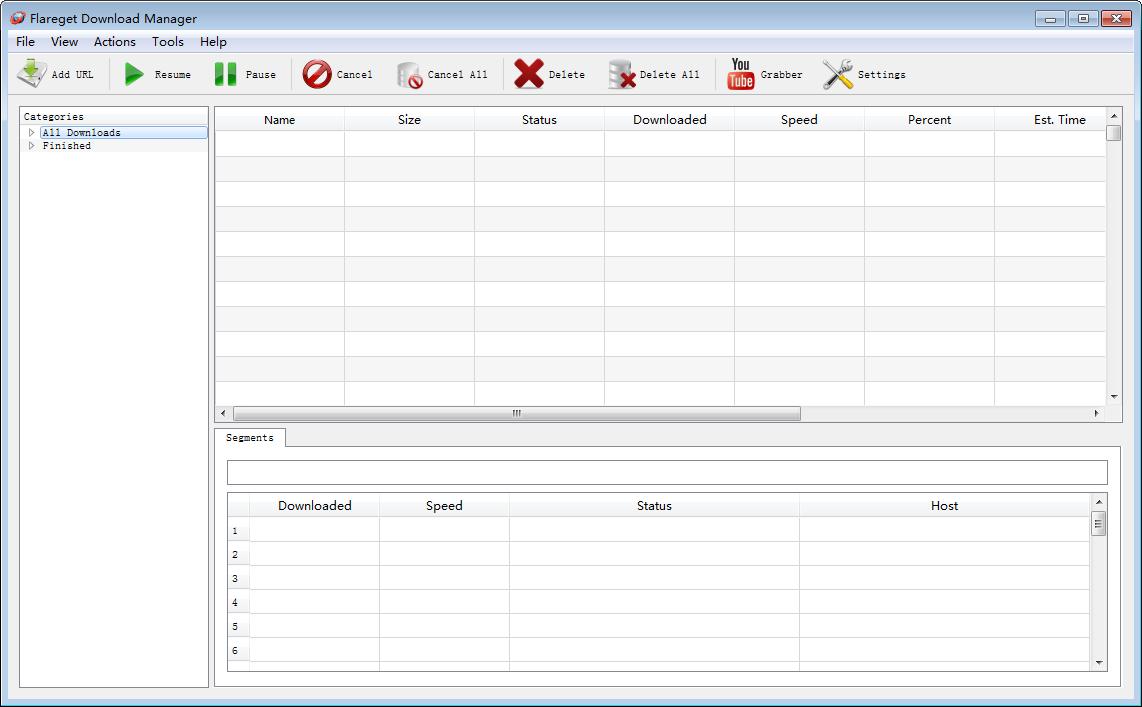Image resolution: width=1142 pixels, height=707 pixels.
Task: Click the segments progress bar field
Action: [x=667, y=473]
